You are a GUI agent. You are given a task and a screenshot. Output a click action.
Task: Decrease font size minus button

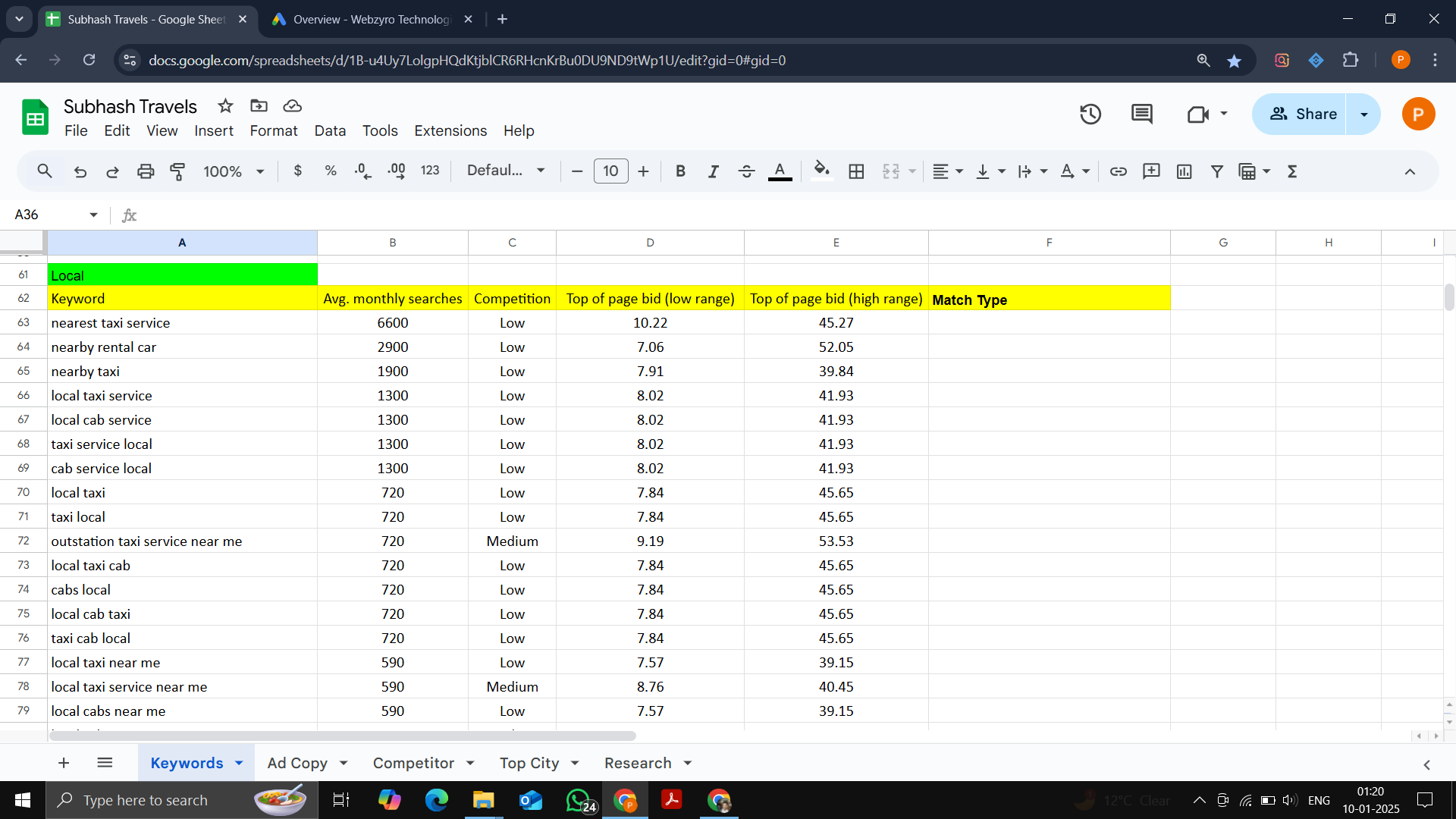[x=577, y=171]
